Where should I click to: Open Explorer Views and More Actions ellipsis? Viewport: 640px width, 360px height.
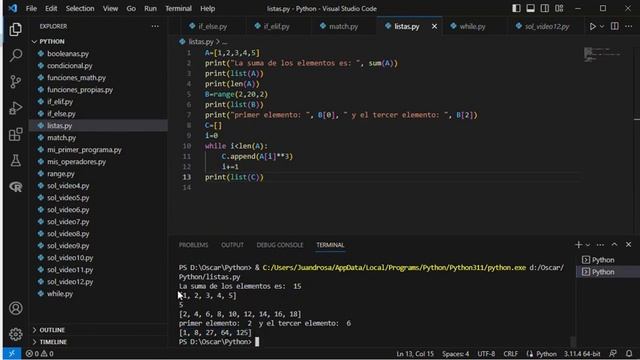[x=155, y=26]
